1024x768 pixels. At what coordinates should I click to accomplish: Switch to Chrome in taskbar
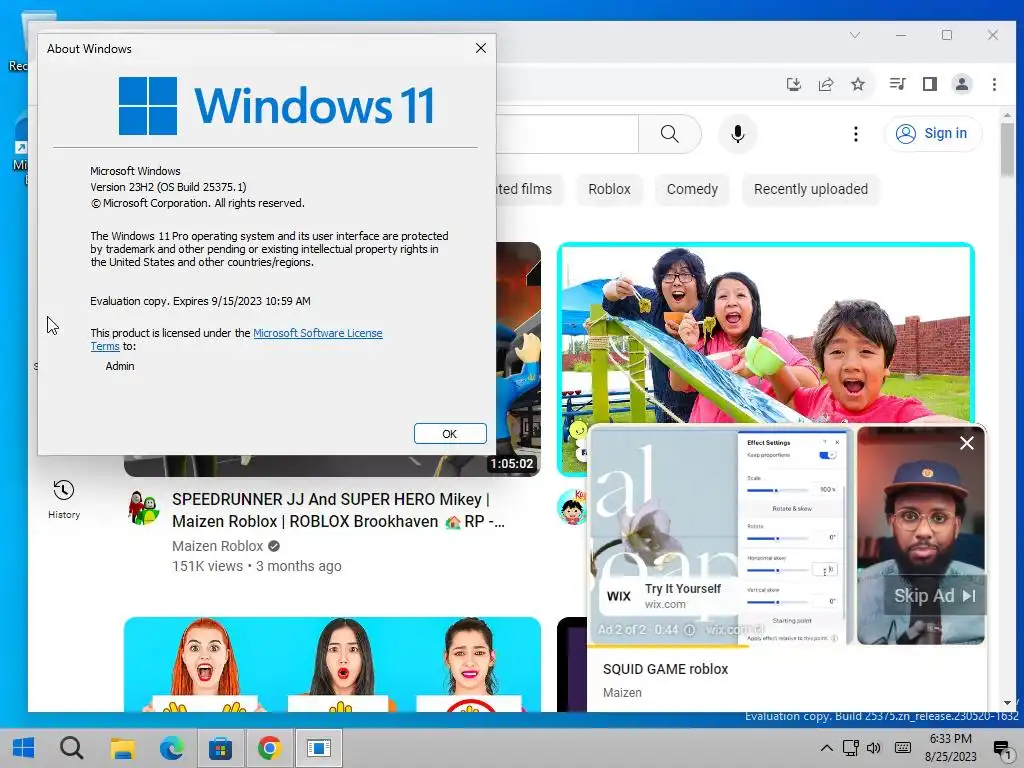pyautogui.click(x=270, y=748)
